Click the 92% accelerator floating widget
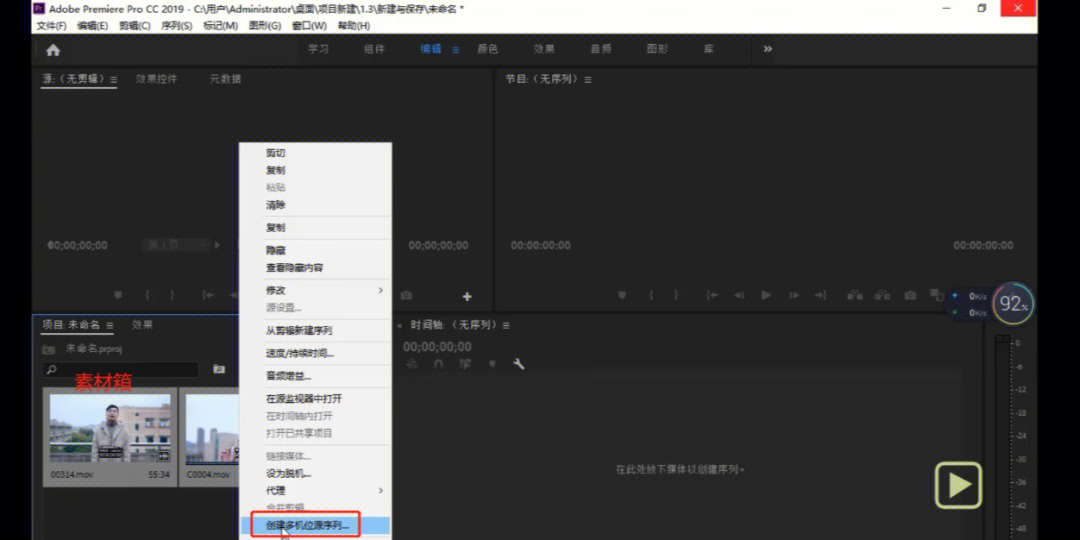This screenshot has height=540, width=1080. pyautogui.click(x=1012, y=303)
